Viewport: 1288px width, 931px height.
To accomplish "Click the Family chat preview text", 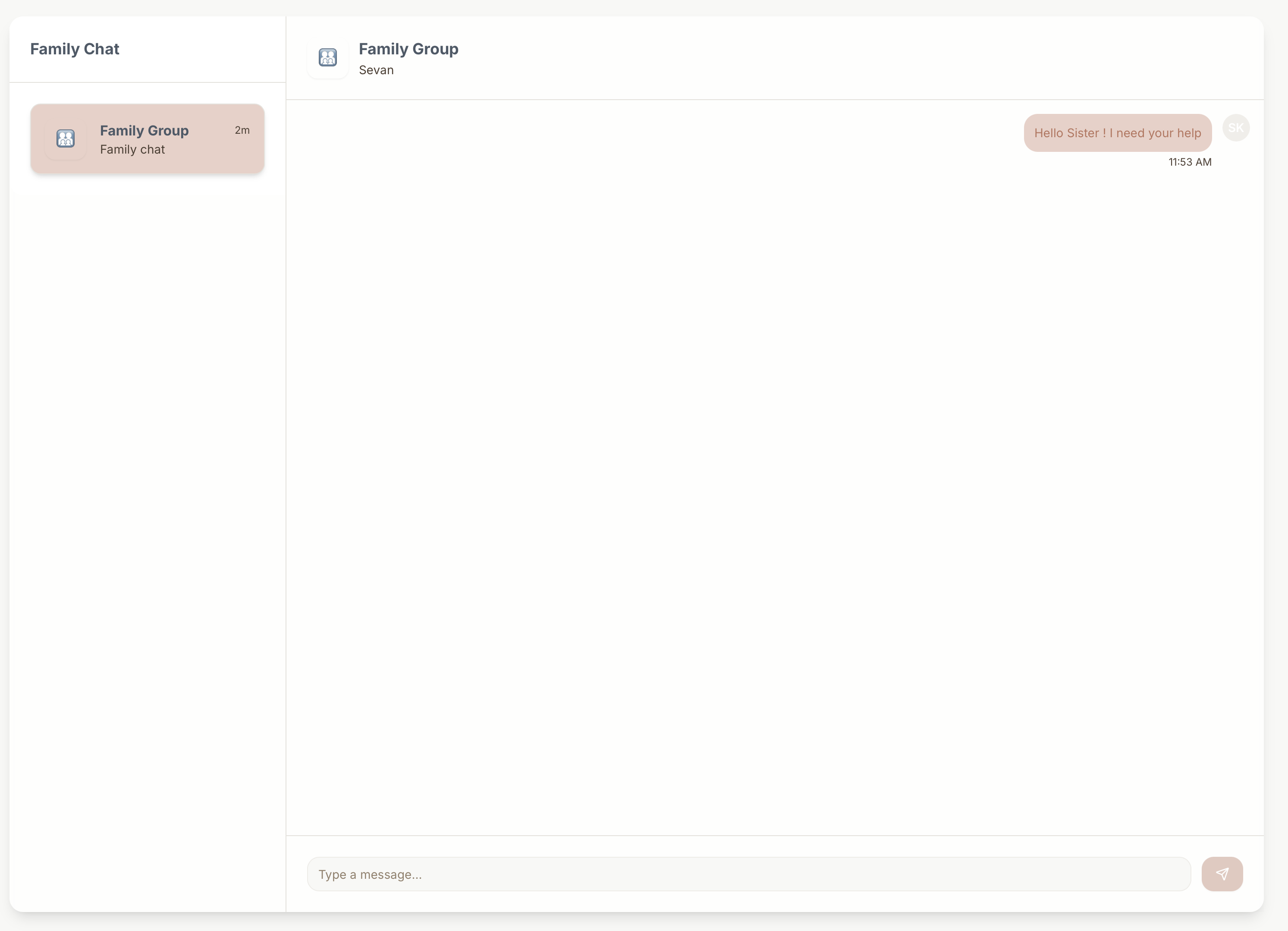I will coord(132,150).
